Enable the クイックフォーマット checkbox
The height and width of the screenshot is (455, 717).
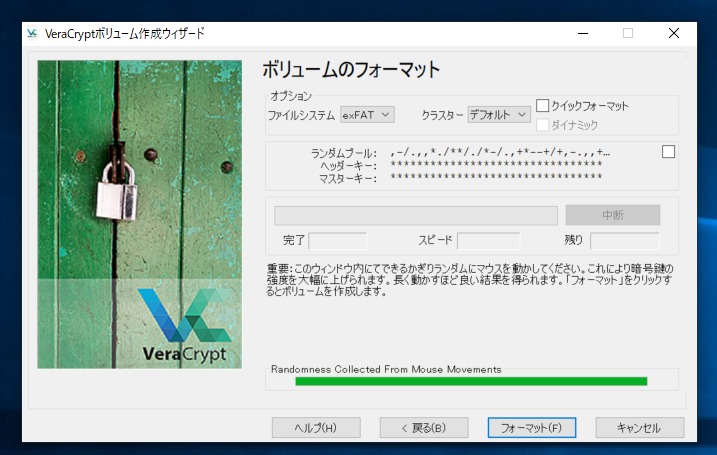[543, 106]
